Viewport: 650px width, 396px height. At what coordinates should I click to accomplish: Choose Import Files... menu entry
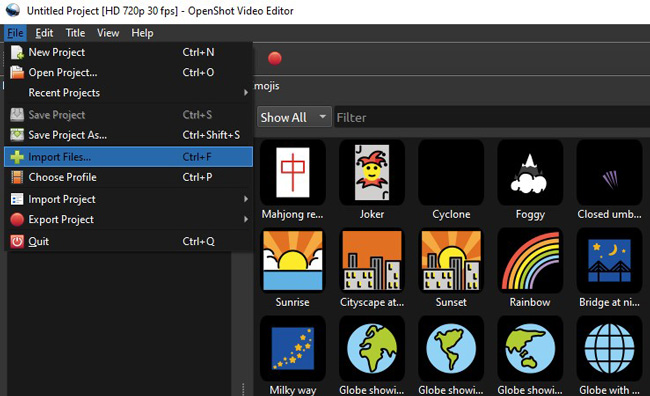click(x=129, y=157)
